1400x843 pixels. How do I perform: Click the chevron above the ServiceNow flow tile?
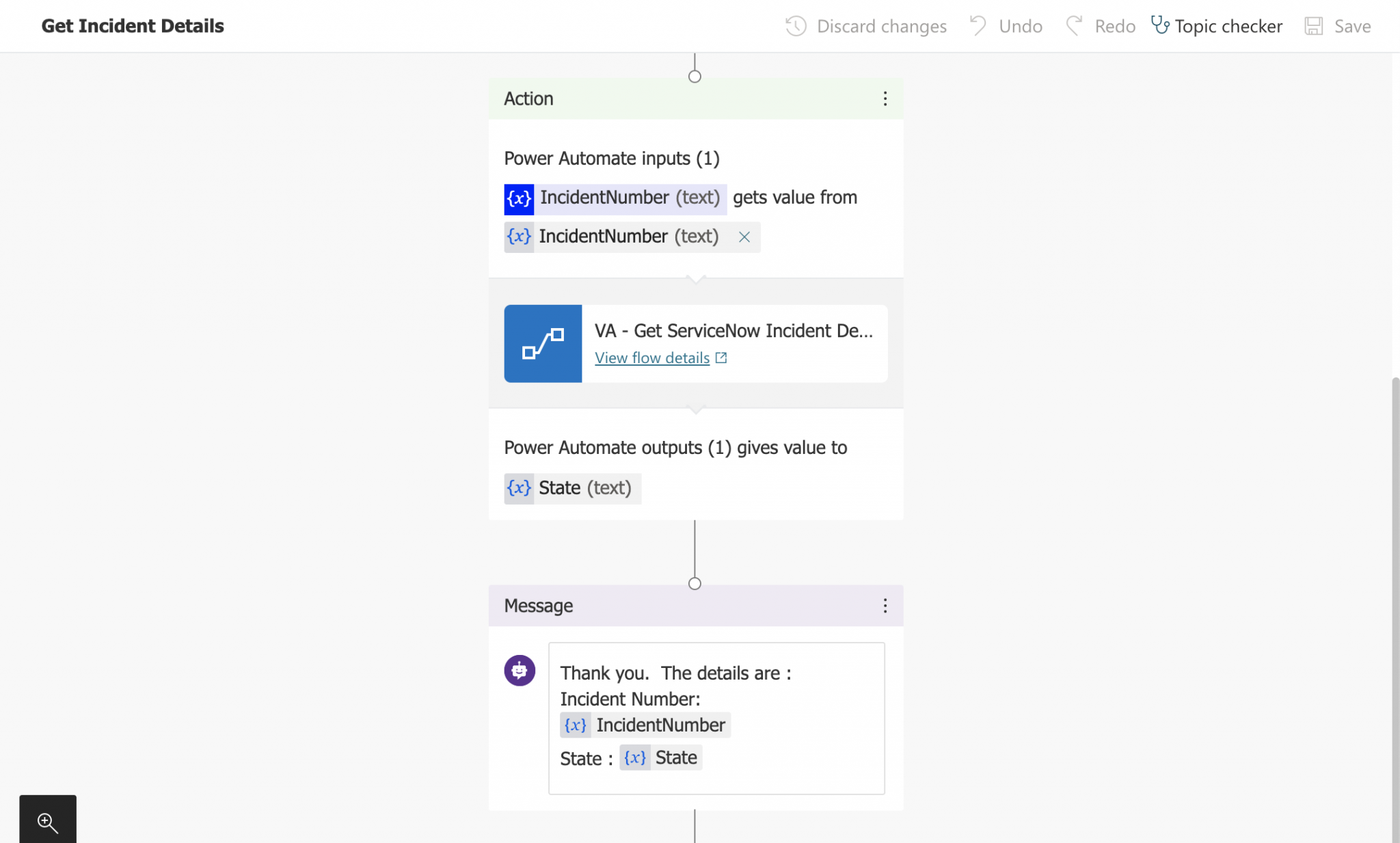click(x=695, y=279)
